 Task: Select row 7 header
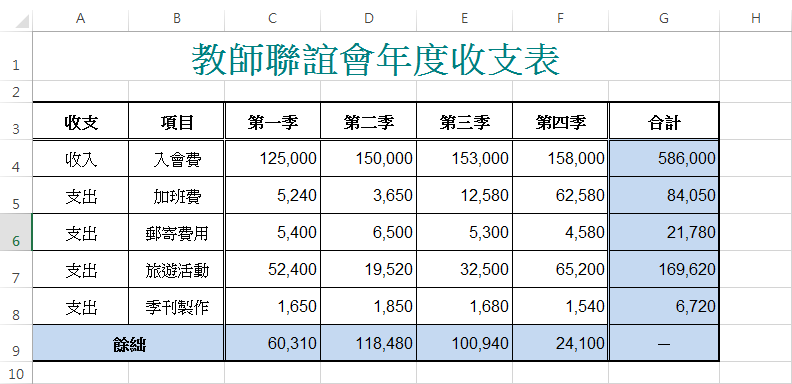[x=16, y=269]
